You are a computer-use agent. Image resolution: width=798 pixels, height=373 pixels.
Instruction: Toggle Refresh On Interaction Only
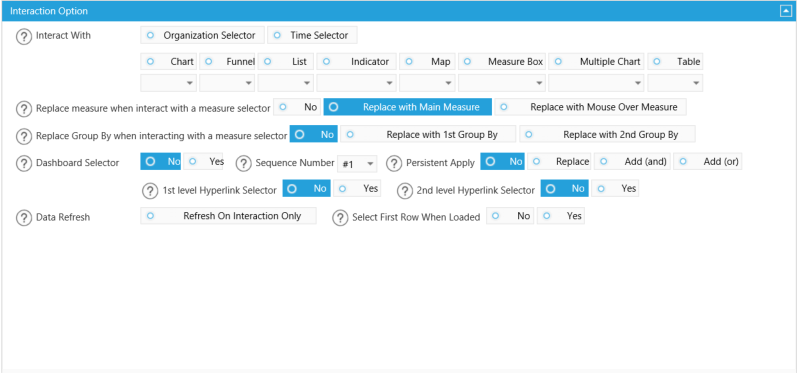tap(228, 216)
